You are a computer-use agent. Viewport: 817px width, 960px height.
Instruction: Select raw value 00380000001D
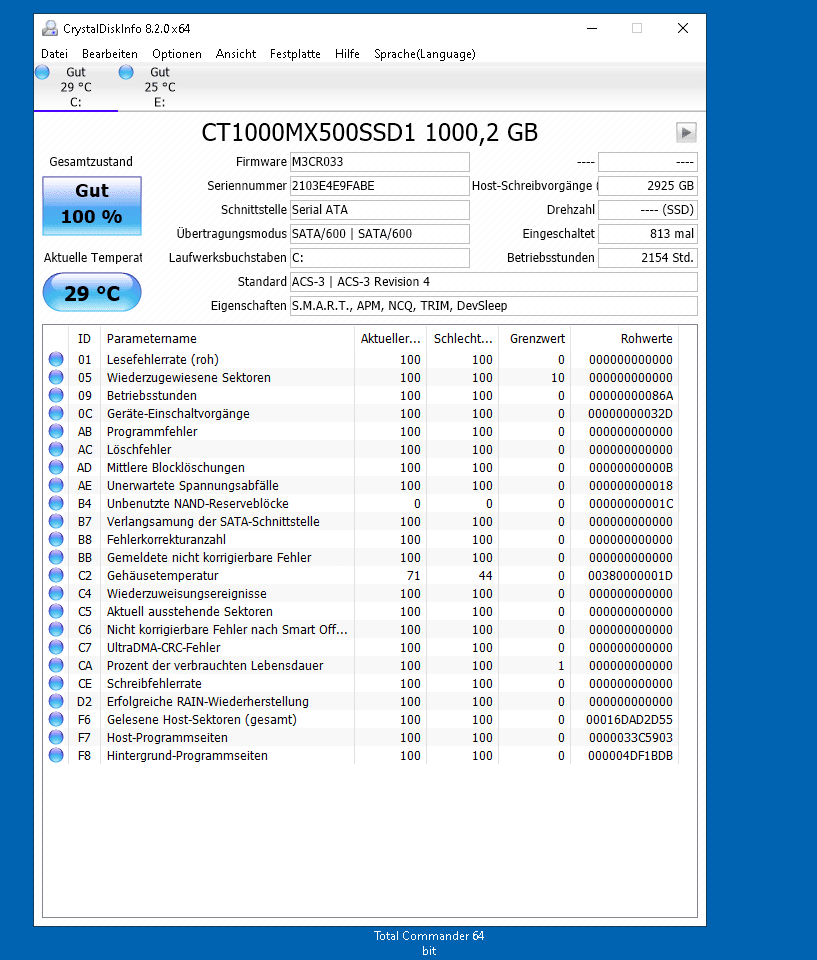click(630, 576)
